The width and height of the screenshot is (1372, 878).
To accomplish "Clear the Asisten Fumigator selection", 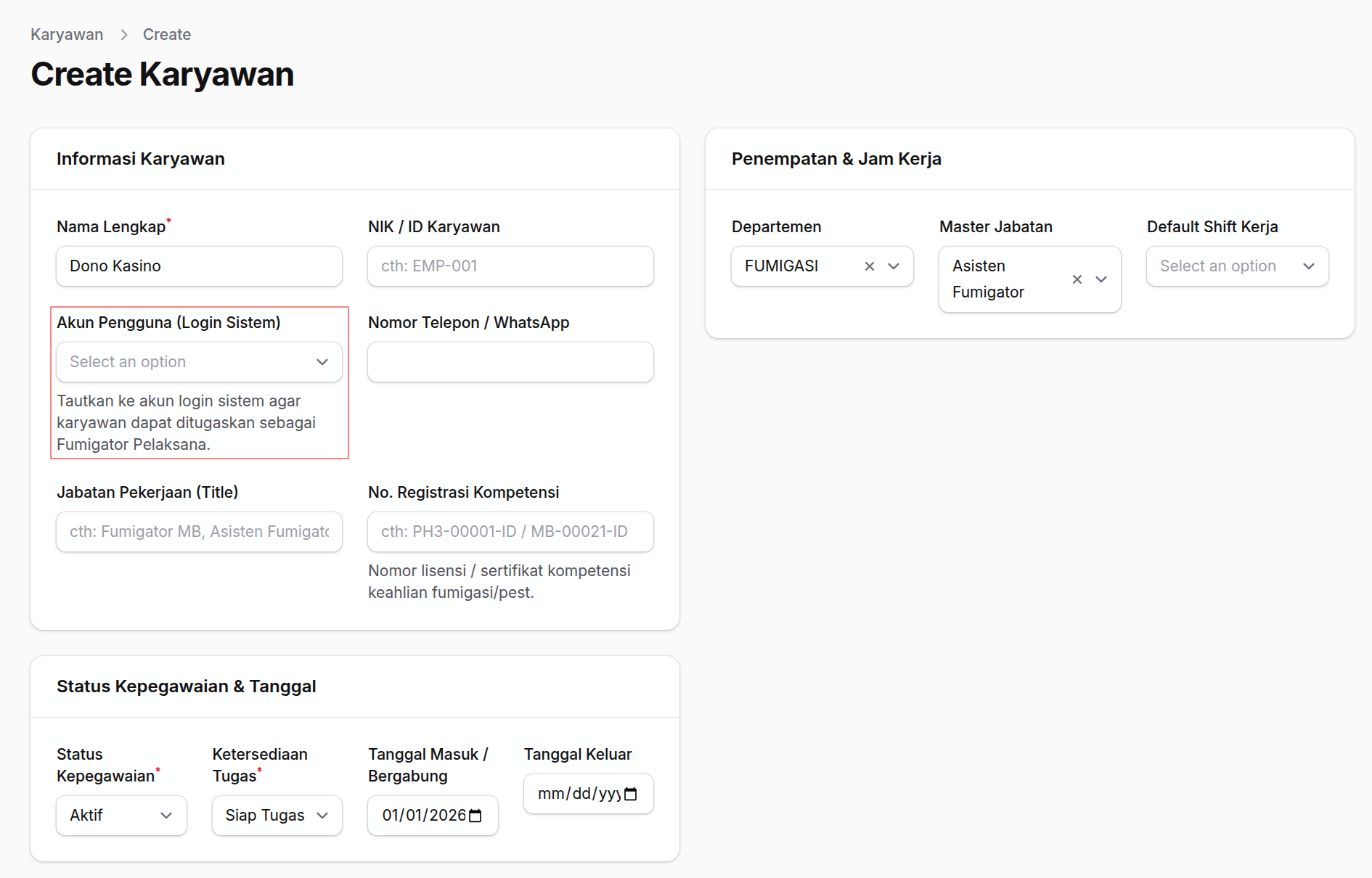I will point(1077,279).
